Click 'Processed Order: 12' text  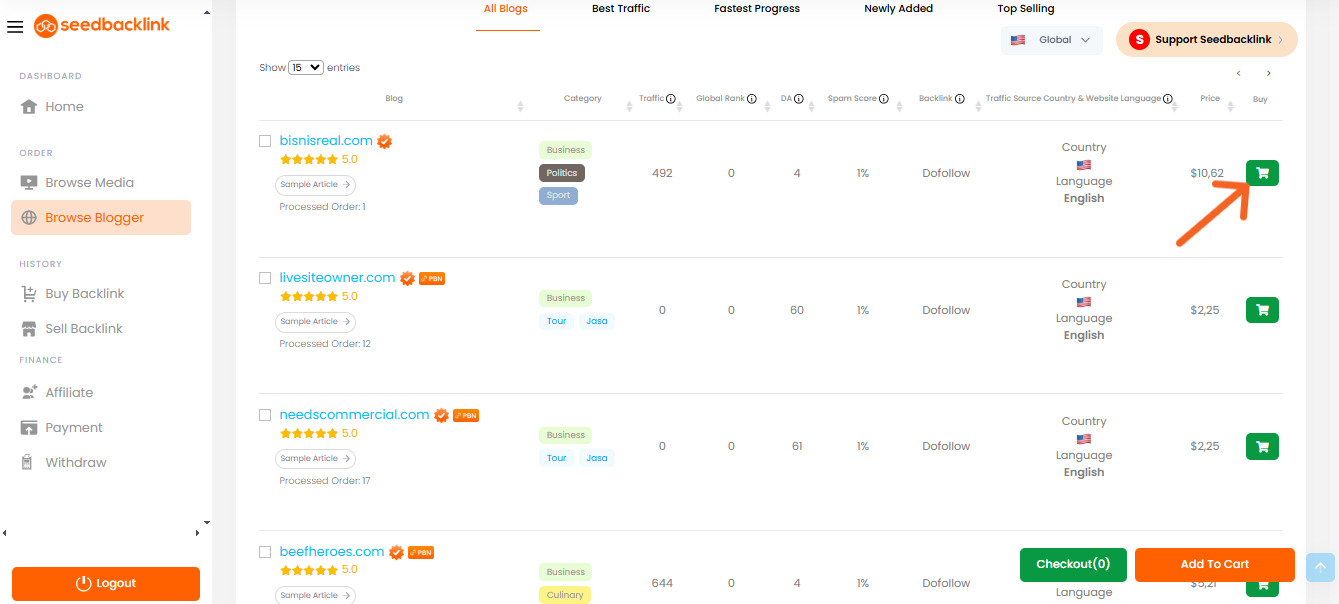pos(325,344)
